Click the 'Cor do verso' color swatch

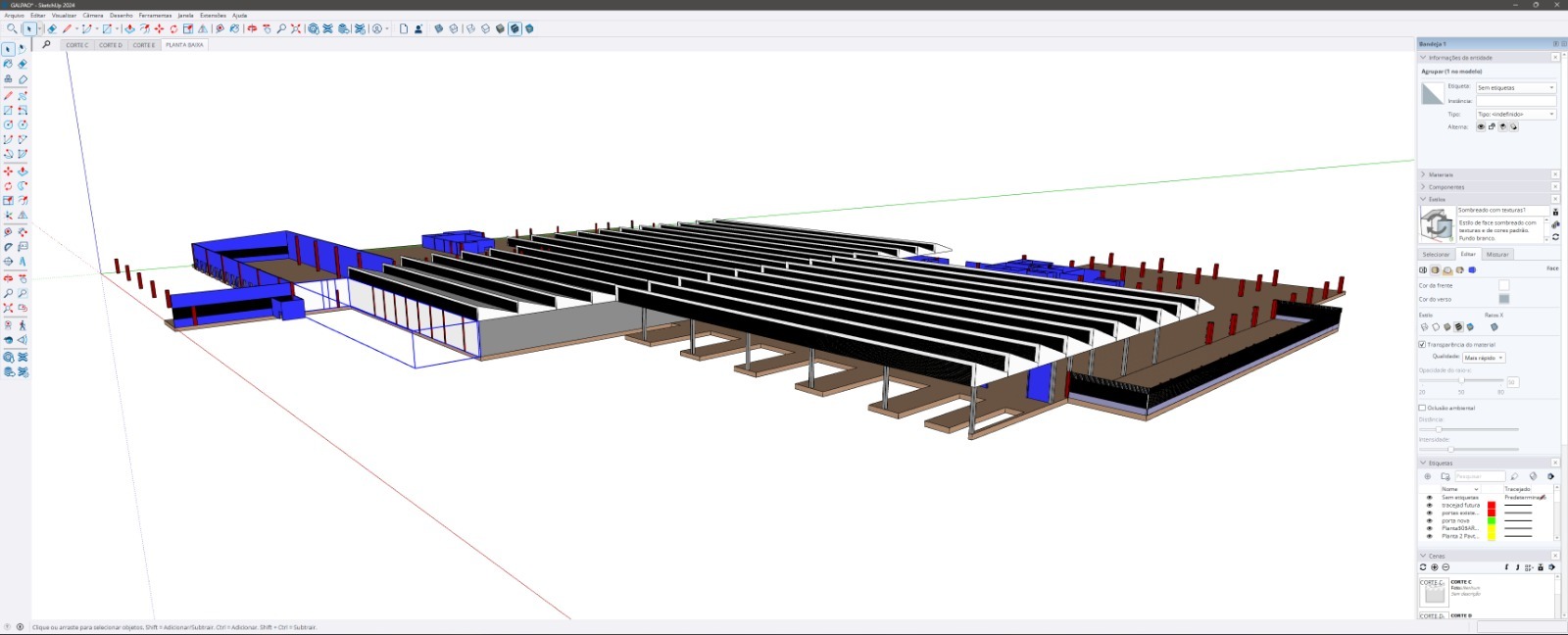1504,299
